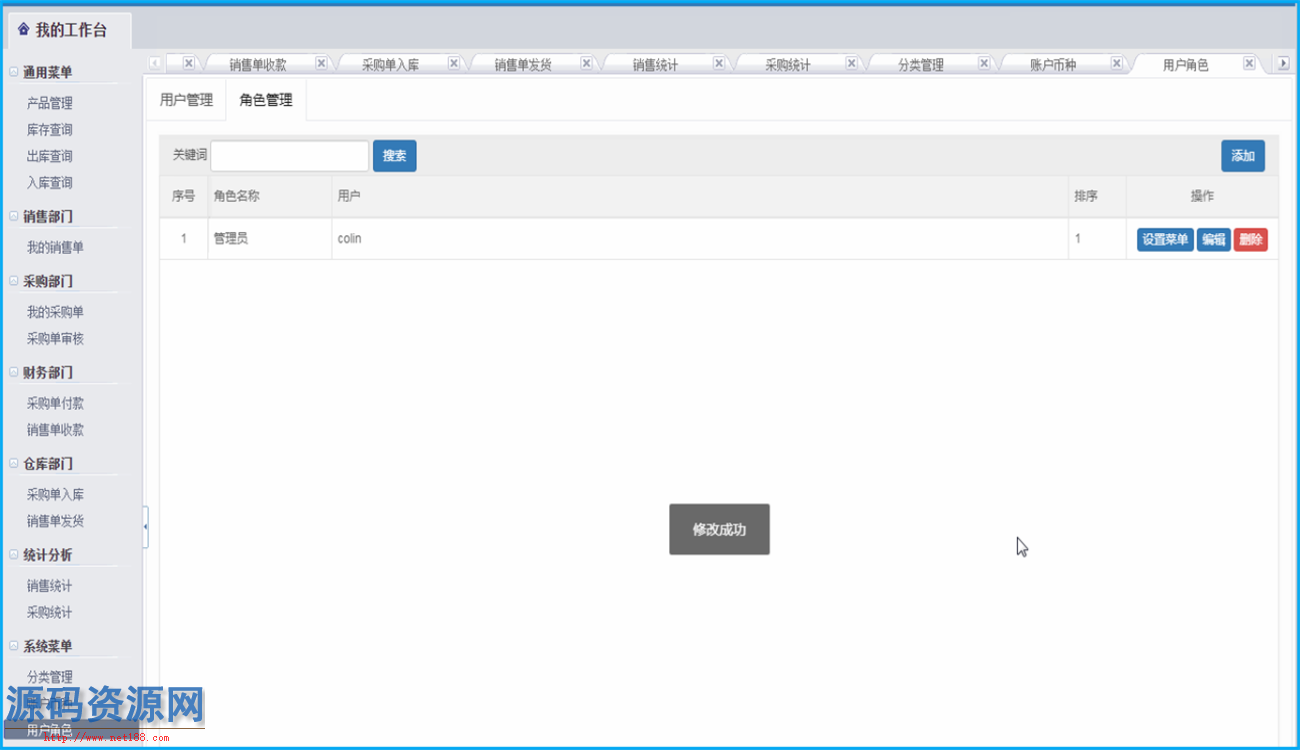Viewport: 1300px width, 750px height.
Task: Close the 用户角色 tab
Action: pos(1249,63)
